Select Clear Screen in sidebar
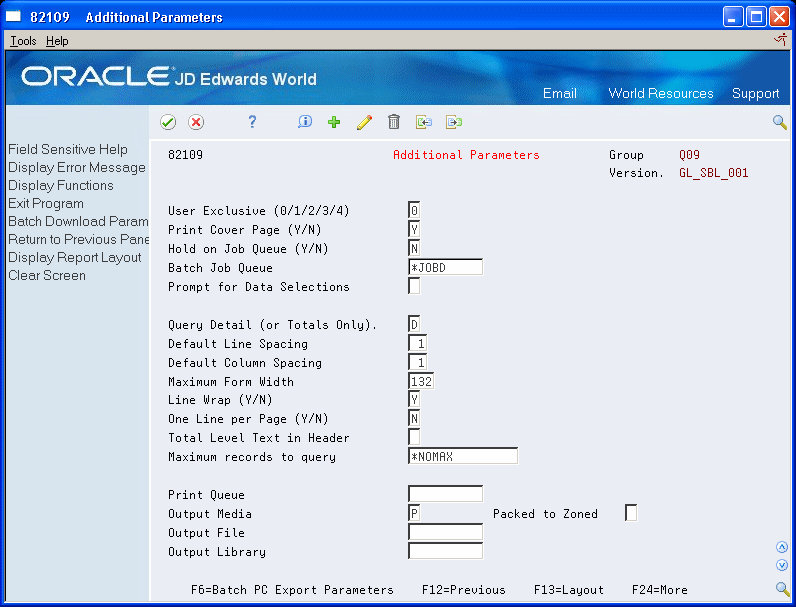This screenshot has width=796, height=607. 47,276
